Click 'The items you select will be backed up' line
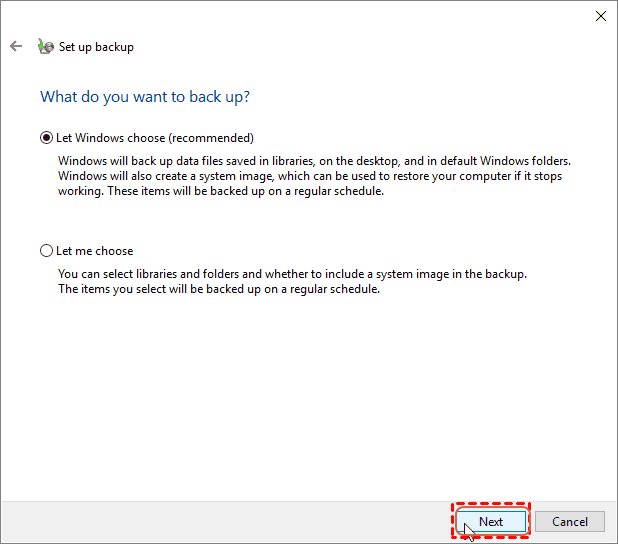618x544 pixels. 218,289
